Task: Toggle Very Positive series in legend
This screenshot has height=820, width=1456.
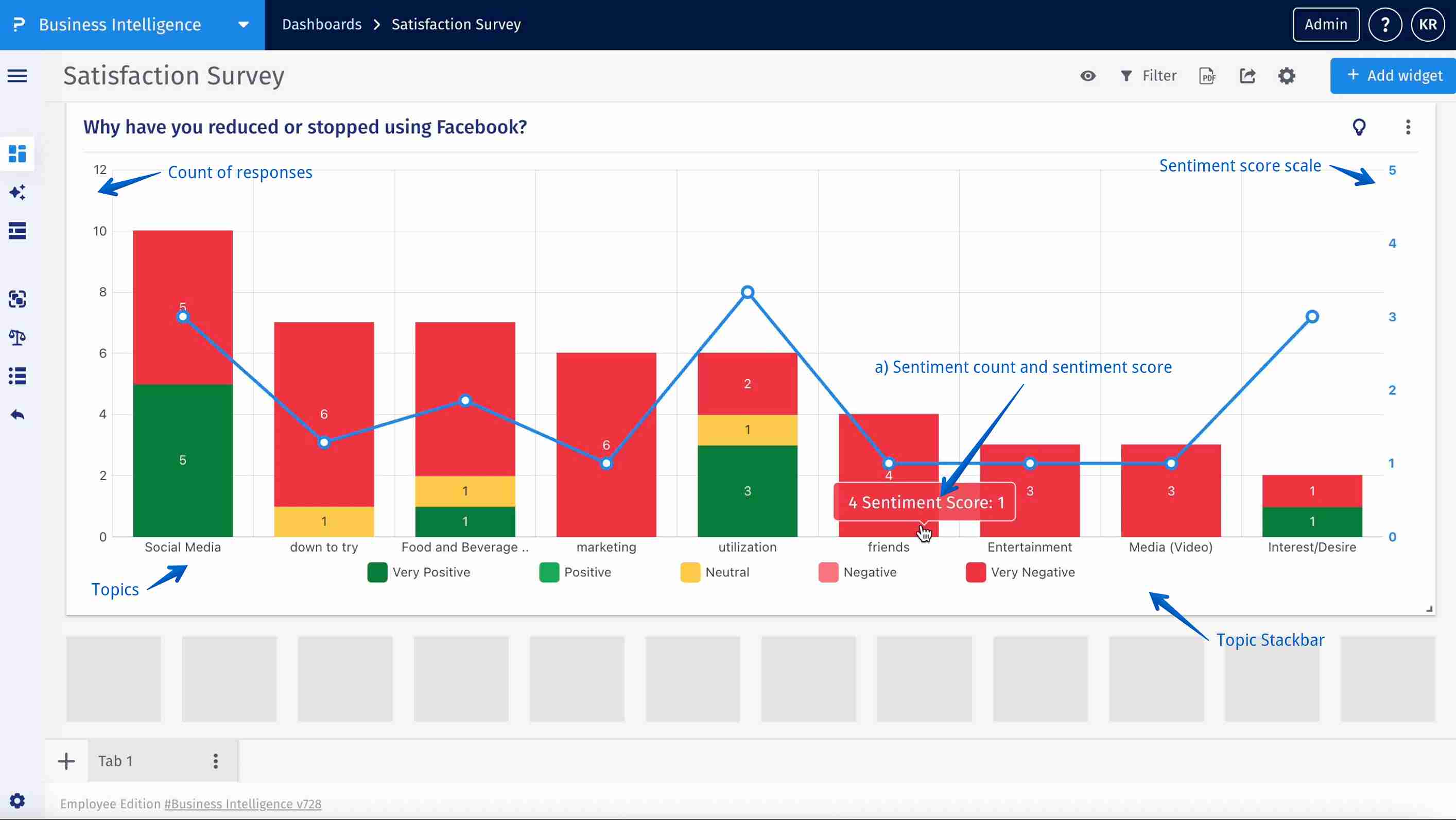Action: point(419,572)
